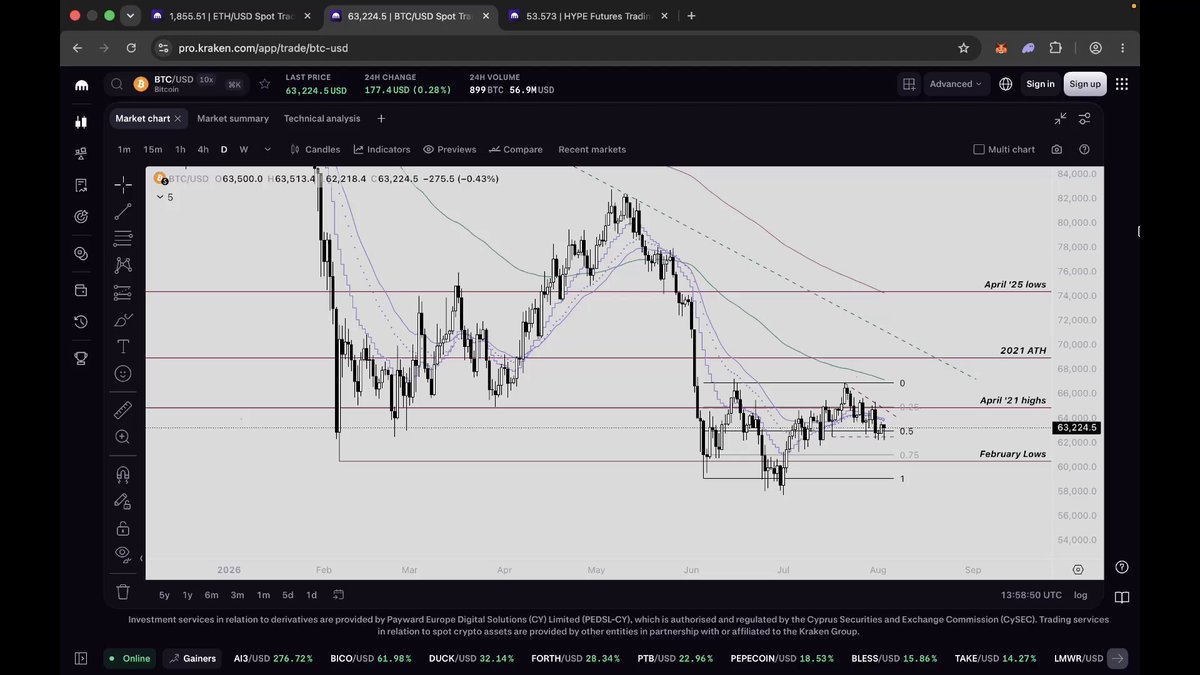Toggle log scale on price axis
This screenshot has width=1200, height=675.
[1080, 595]
